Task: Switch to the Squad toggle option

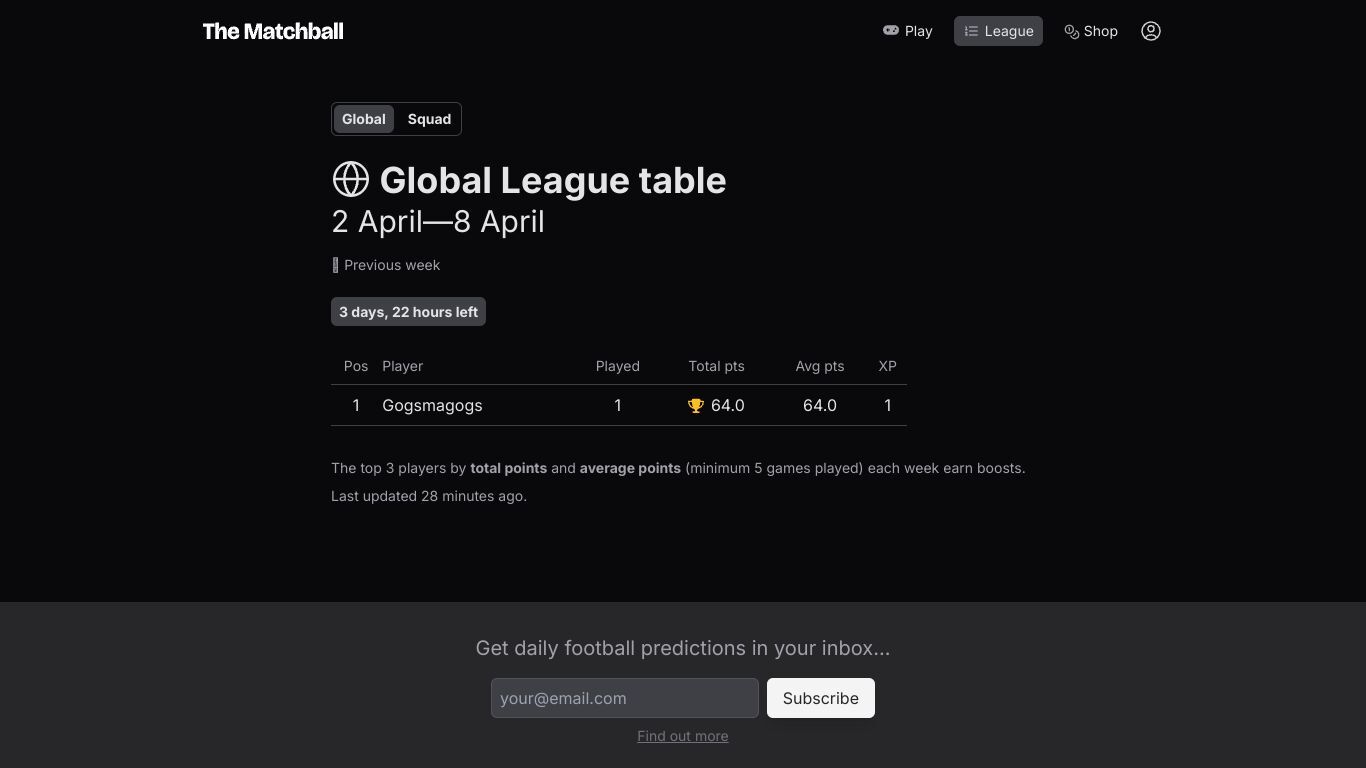Action: 429,119
